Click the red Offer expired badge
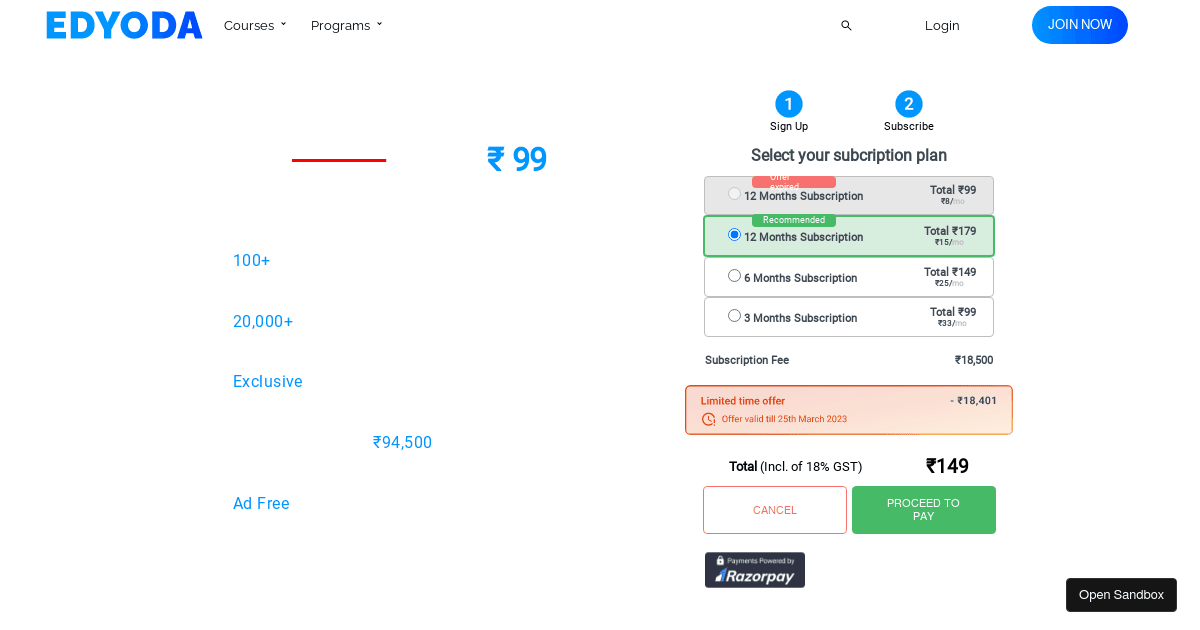Screen dimensions: 1200x630 click(793, 181)
